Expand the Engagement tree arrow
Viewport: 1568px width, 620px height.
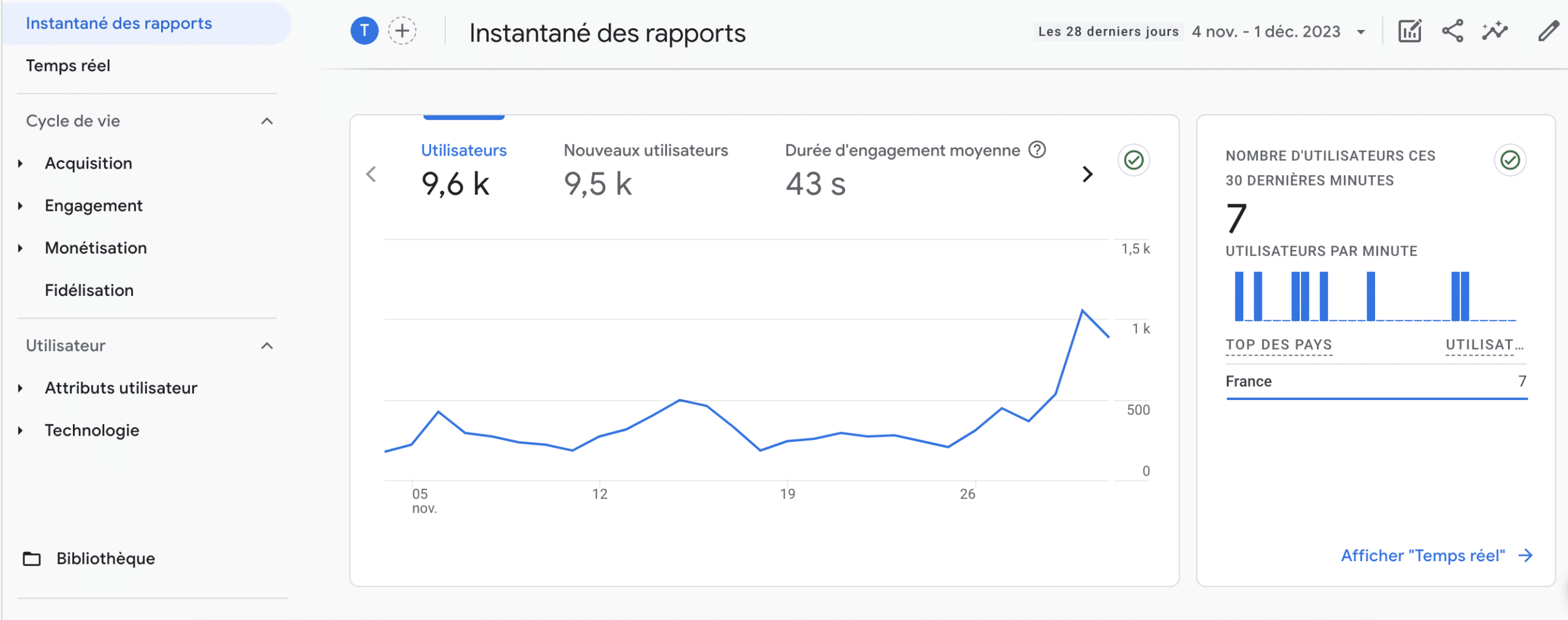pos(20,205)
